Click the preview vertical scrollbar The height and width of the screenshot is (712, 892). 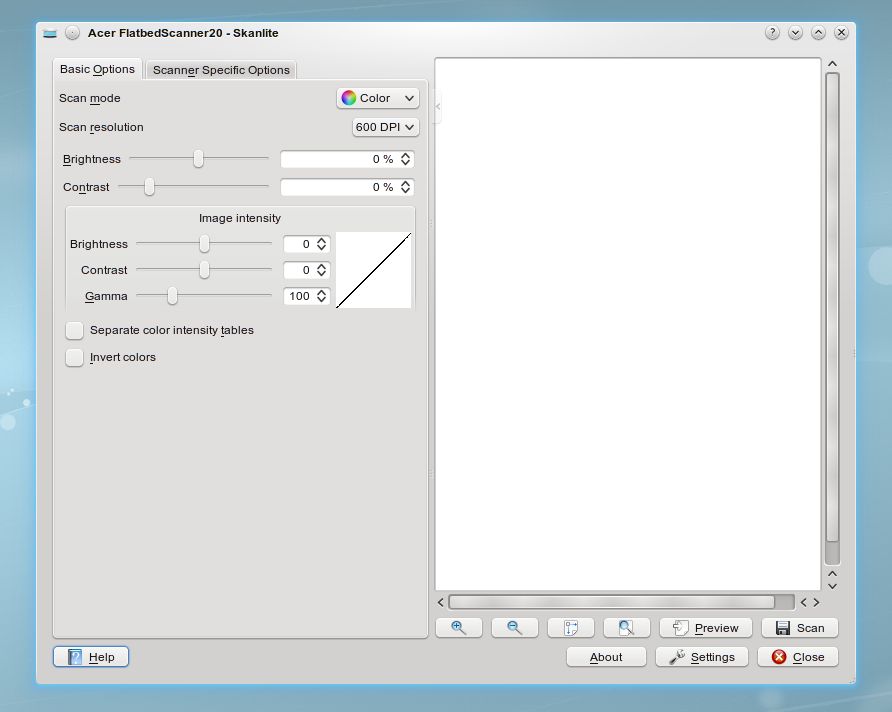coord(832,318)
